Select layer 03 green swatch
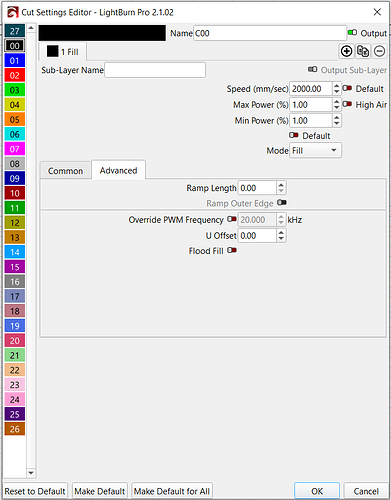Viewport: 391px width, 500px height. coord(15,90)
